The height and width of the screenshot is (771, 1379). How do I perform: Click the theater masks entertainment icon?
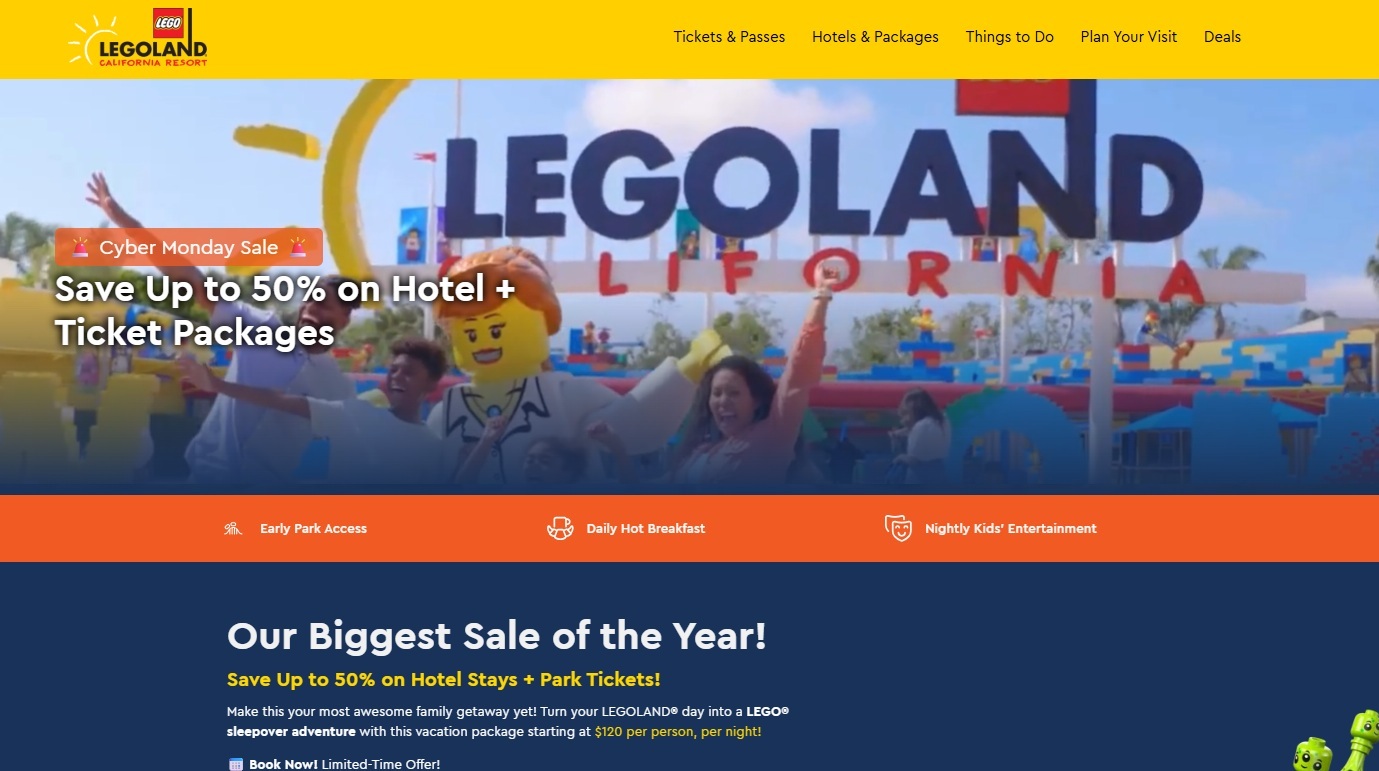[899, 528]
